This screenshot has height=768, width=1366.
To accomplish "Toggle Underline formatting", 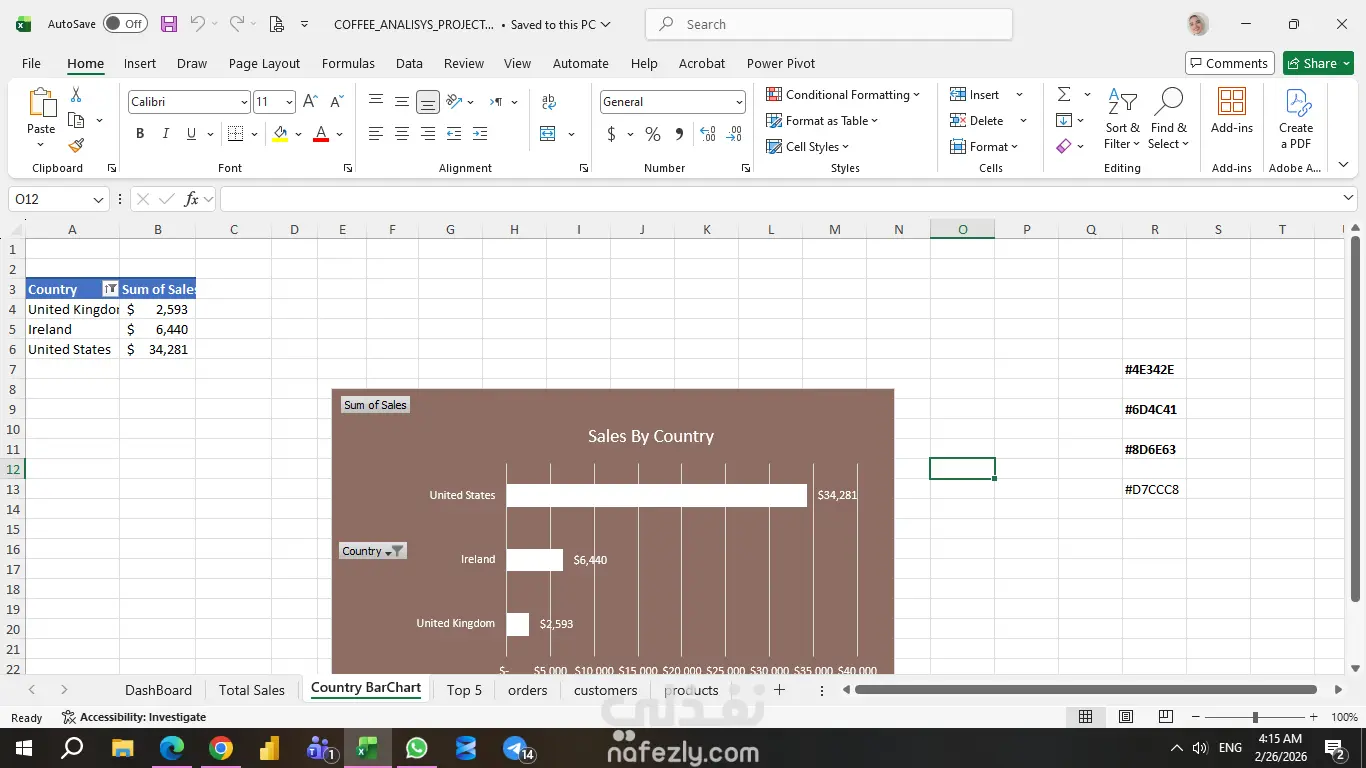I will 191,134.
